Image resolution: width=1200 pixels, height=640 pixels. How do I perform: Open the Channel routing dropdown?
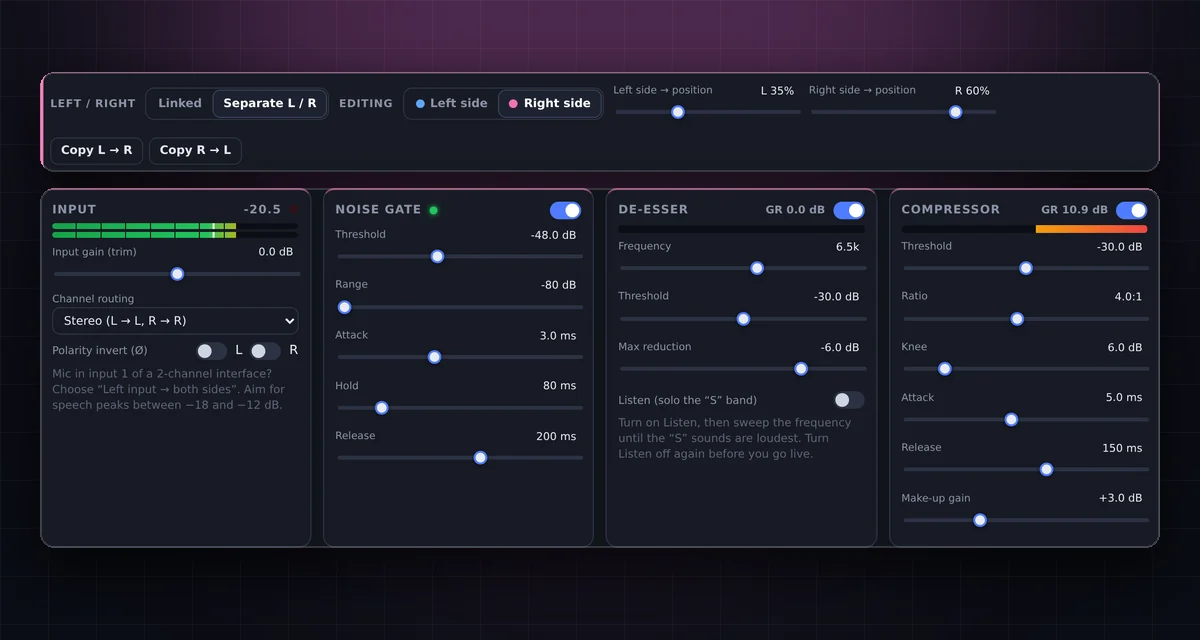[175, 321]
